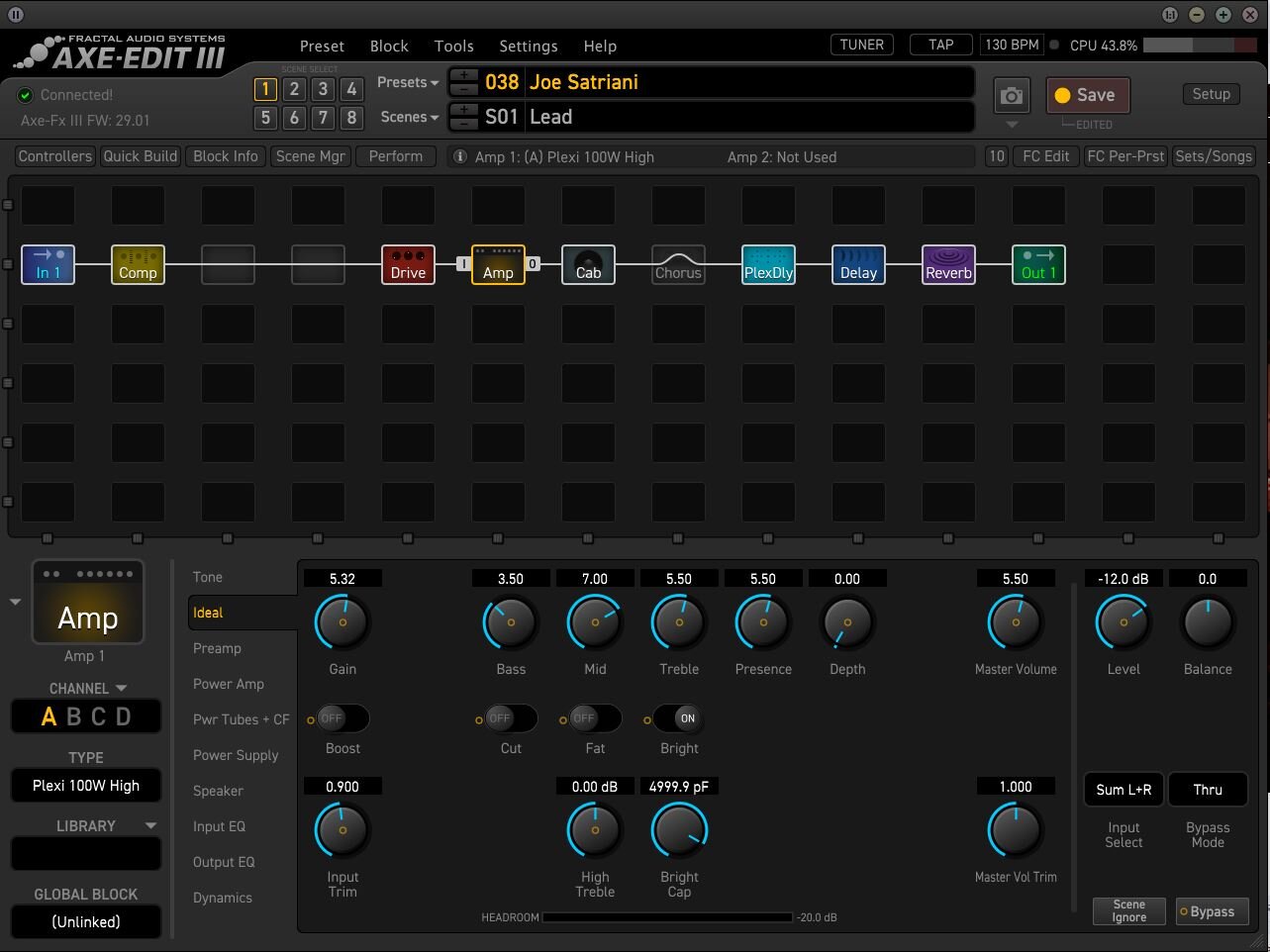The image size is (1270, 952).
Task: Select scene 3
Action: pyautogui.click(x=323, y=89)
